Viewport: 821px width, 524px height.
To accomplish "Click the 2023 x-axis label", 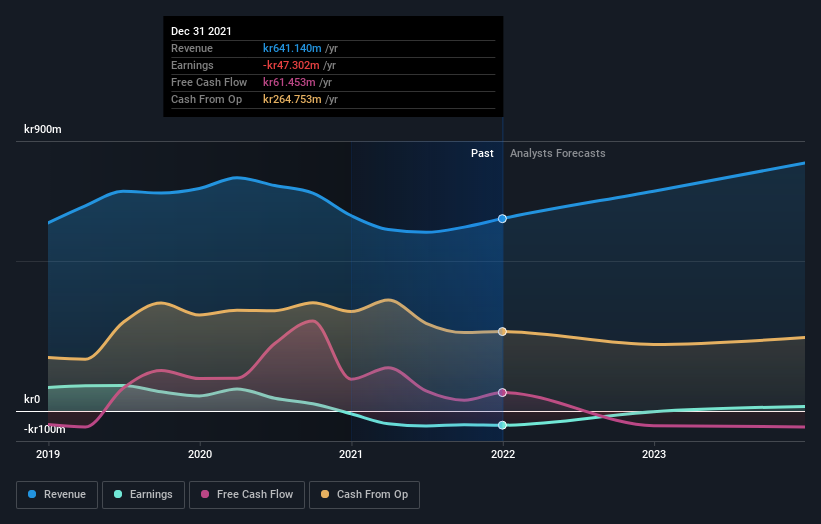I will pyautogui.click(x=654, y=454).
